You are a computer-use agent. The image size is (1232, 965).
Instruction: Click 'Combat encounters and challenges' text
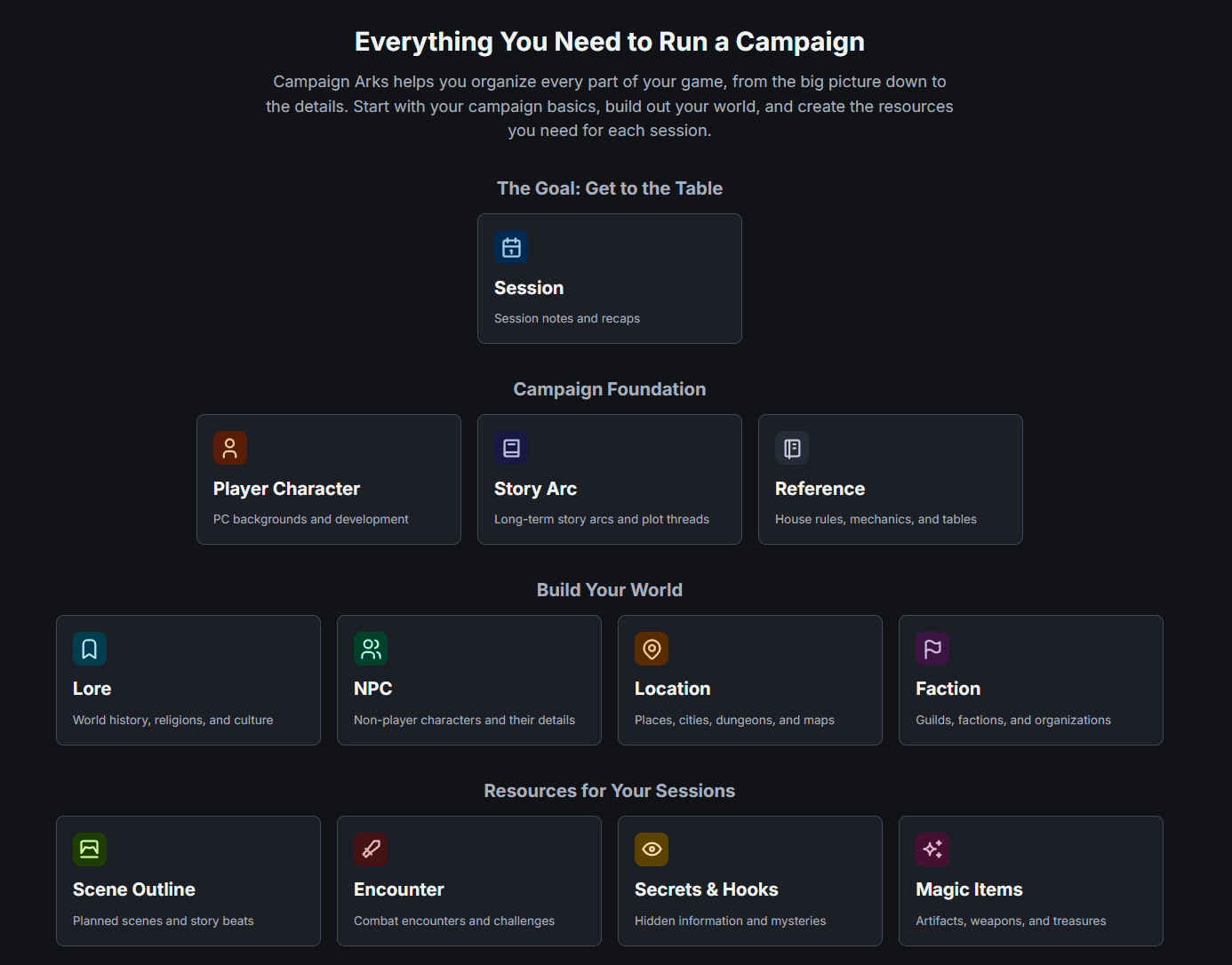(x=454, y=921)
